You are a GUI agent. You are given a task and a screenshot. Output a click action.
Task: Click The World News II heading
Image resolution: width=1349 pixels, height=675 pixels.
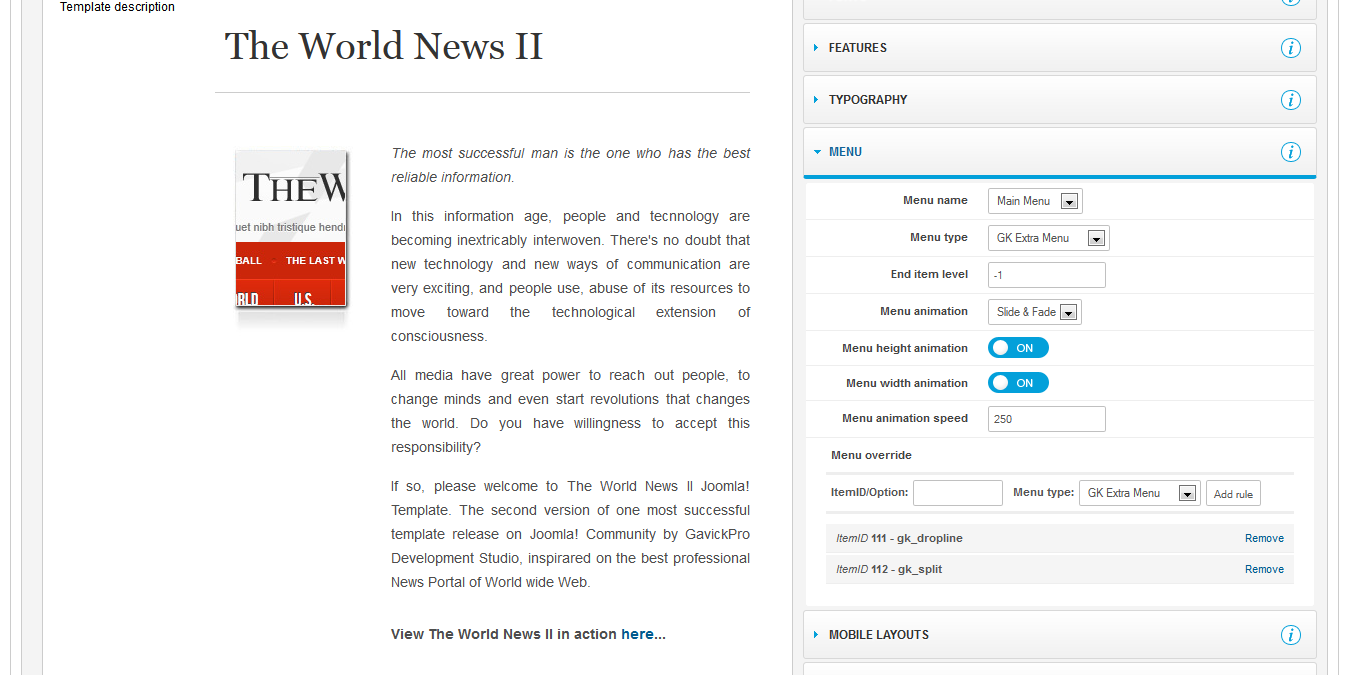point(384,47)
